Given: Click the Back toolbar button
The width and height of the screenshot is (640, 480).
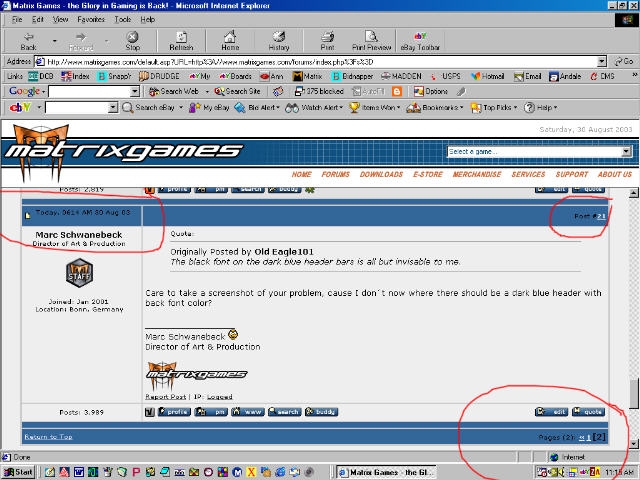Looking at the screenshot, I should pos(29,41).
